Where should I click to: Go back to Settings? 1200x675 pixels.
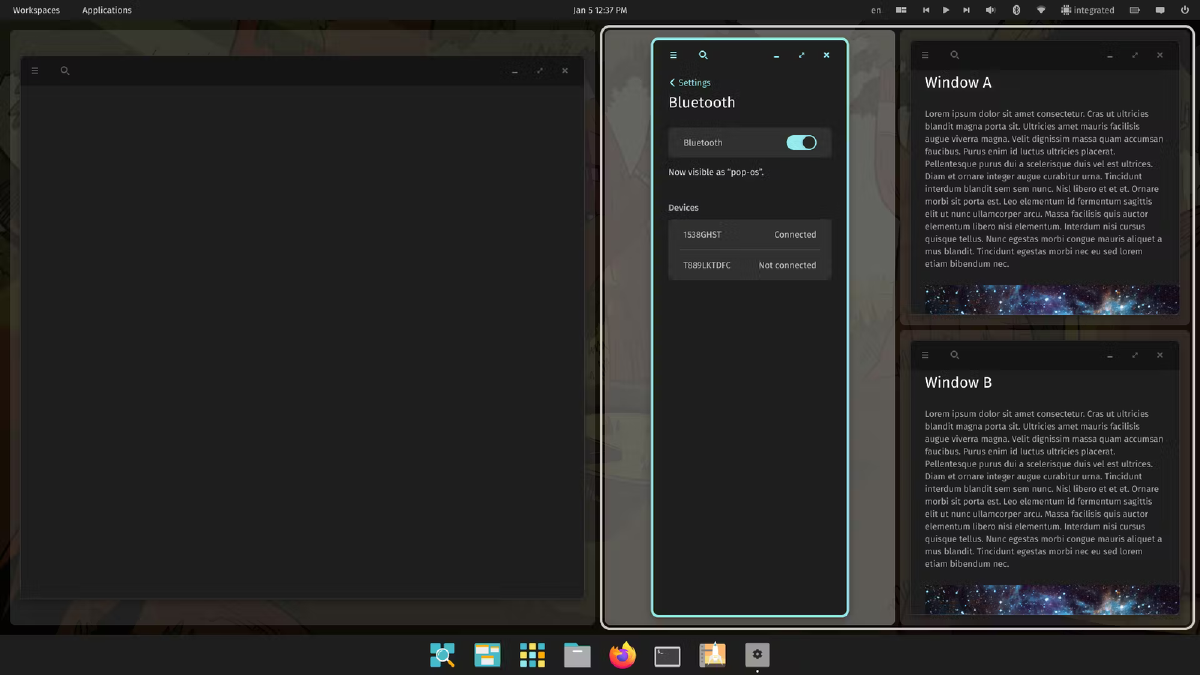click(x=690, y=83)
